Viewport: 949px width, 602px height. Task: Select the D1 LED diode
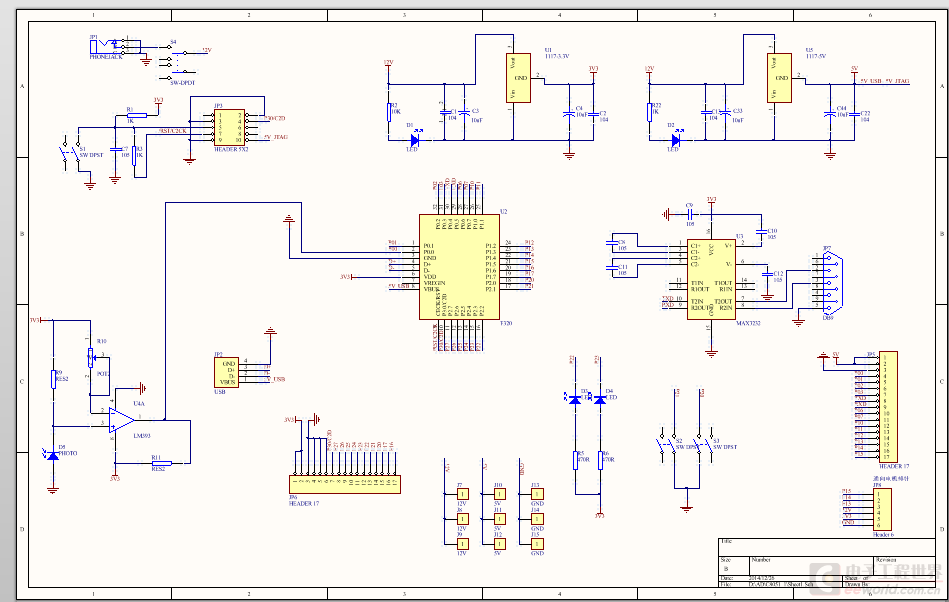coord(415,140)
